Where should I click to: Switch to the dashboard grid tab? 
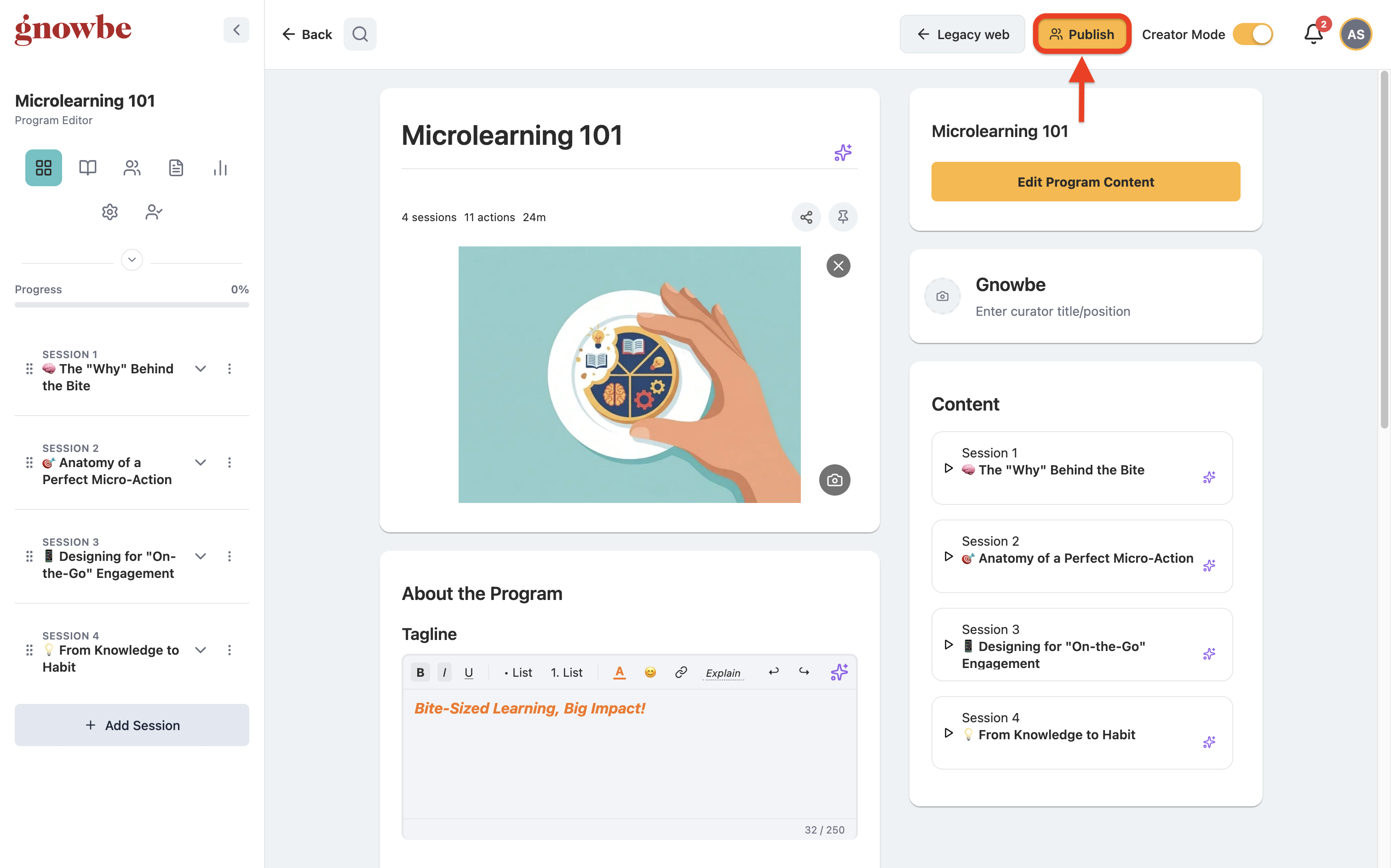pyautogui.click(x=44, y=168)
